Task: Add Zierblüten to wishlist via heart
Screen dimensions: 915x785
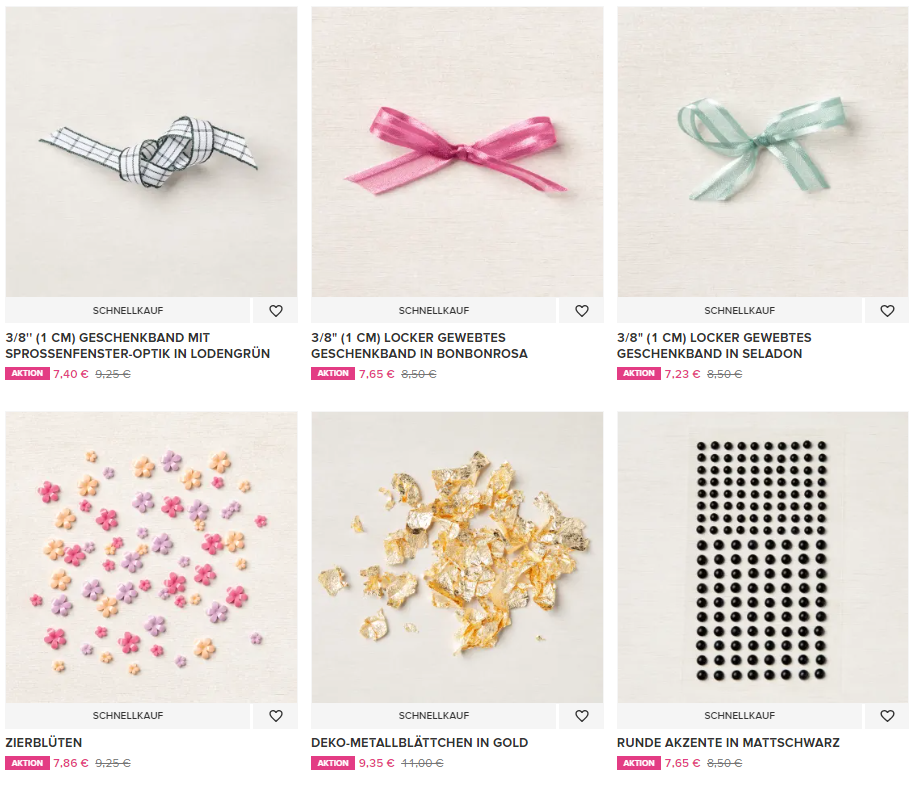Action: point(275,716)
